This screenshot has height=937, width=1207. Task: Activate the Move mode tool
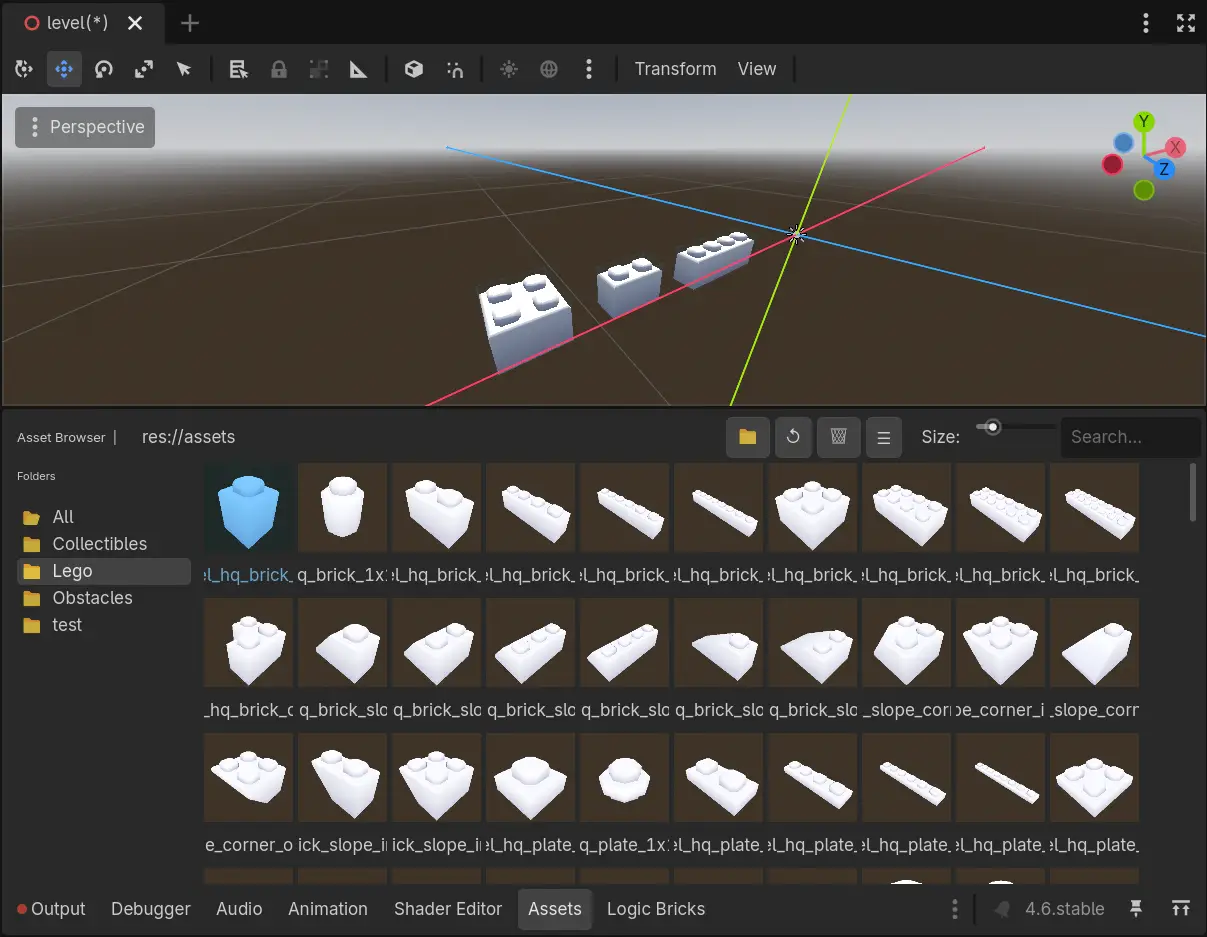[64, 69]
